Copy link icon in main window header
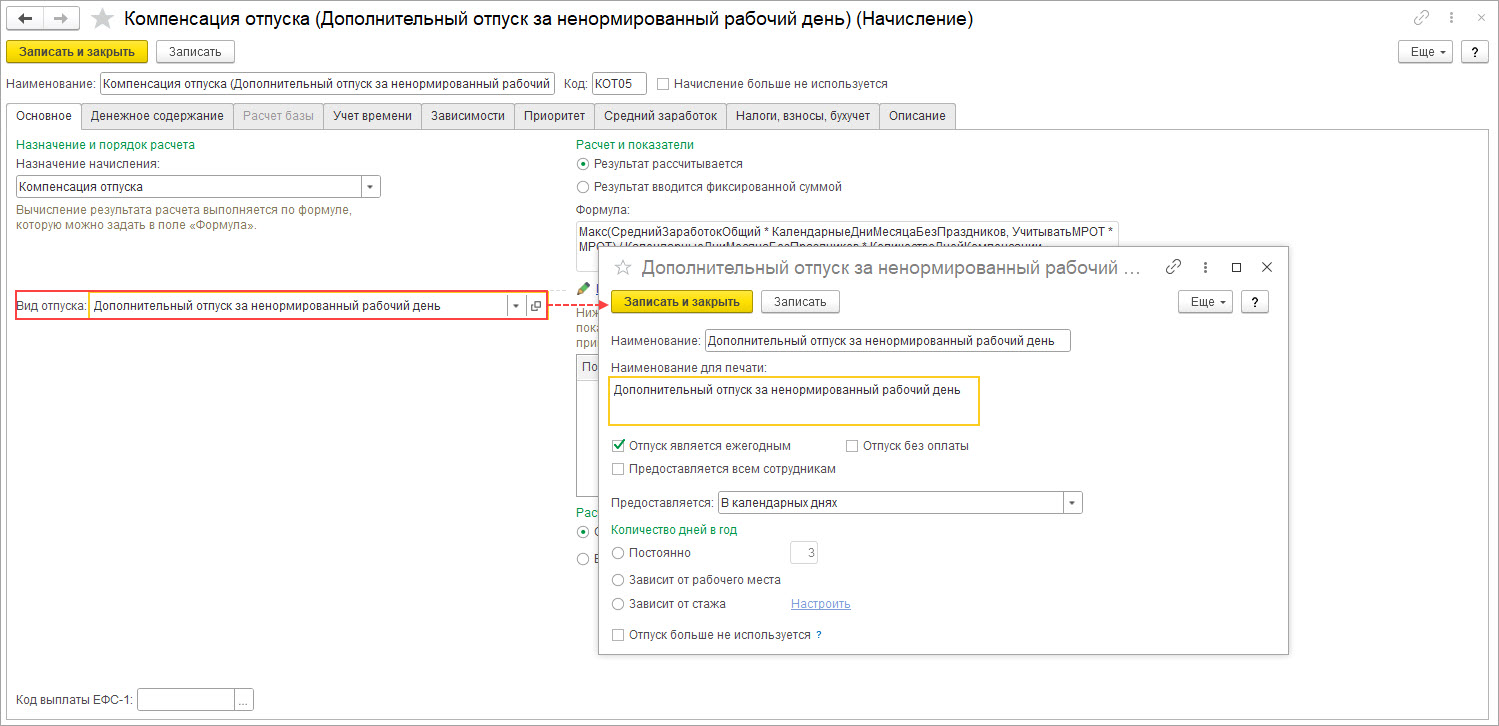Image resolution: width=1499 pixels, height=726 pixels. [x=1421, y=18]
